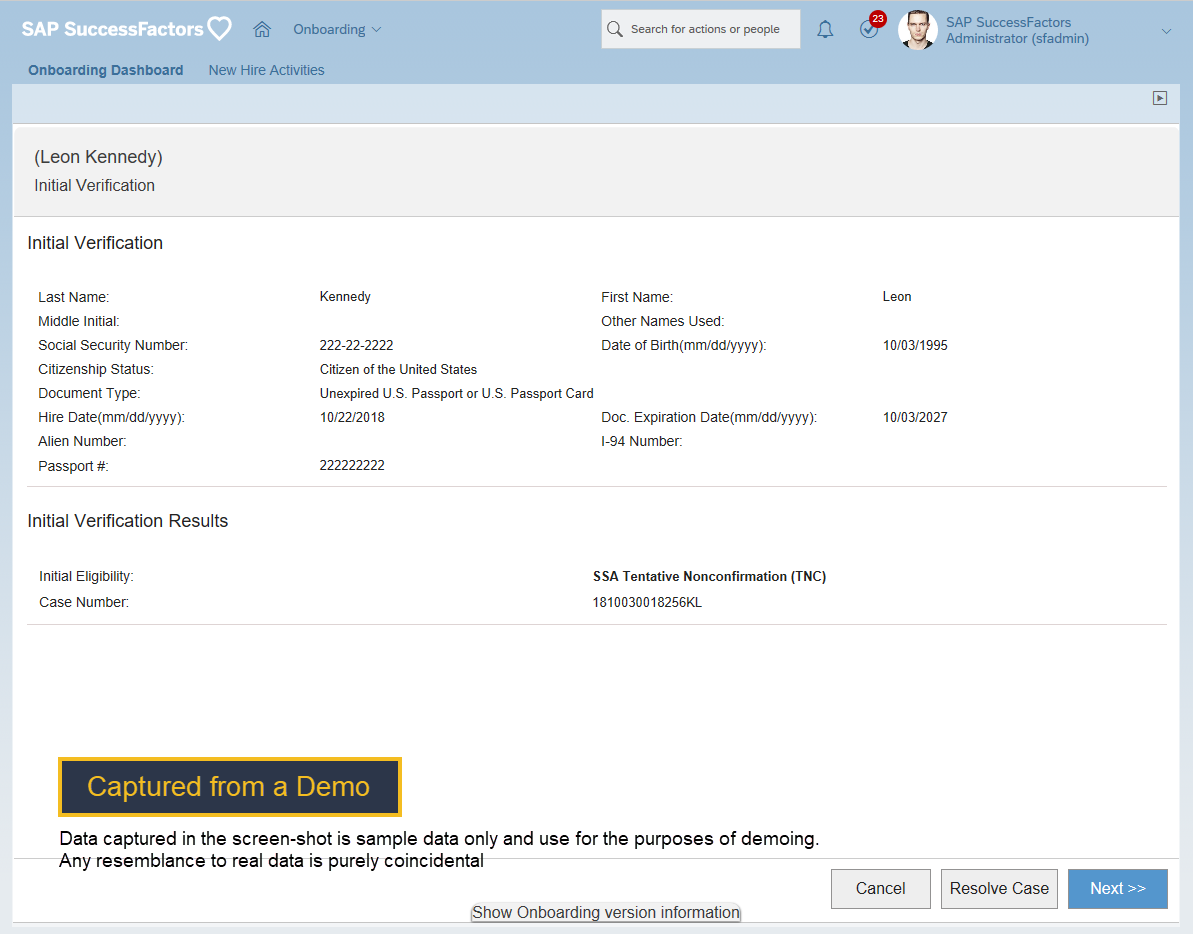
Task: Click the (Leon Kennedy) header name
Action: 98,157
